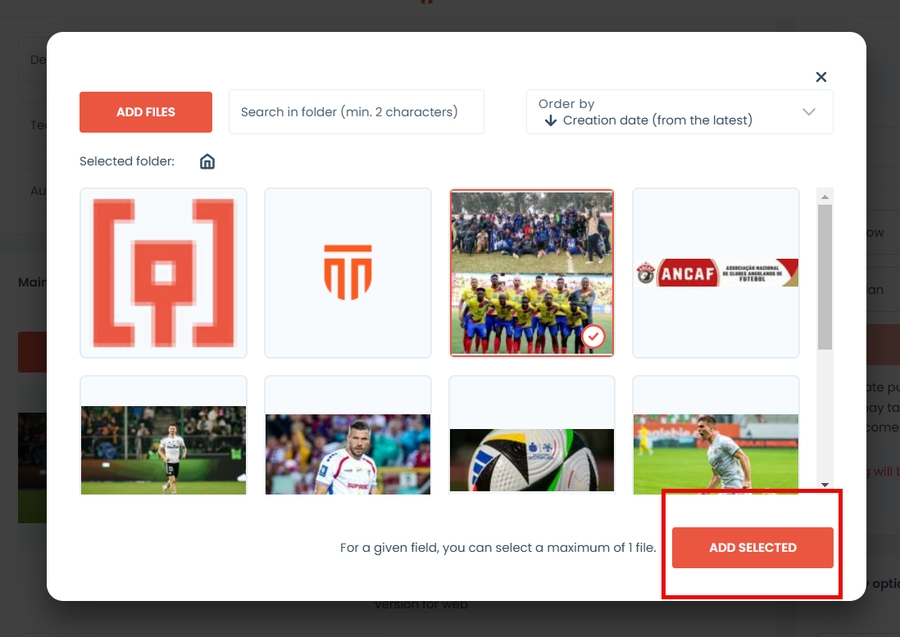This screenshot has width=900, height=637.
Task: Open the Order by dropdown
Action: [x=679, y=112]
